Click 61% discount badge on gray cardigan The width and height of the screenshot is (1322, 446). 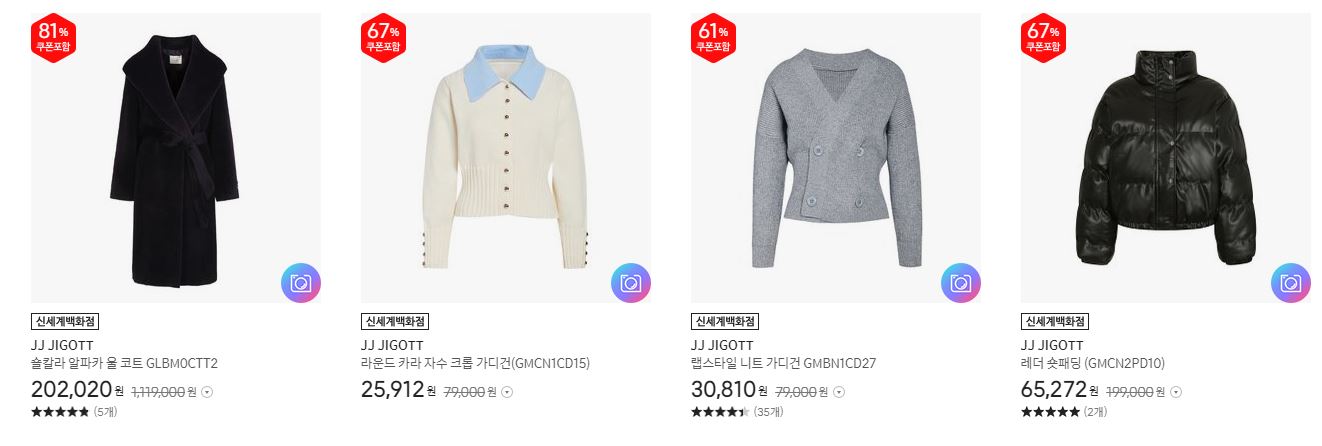713,38
